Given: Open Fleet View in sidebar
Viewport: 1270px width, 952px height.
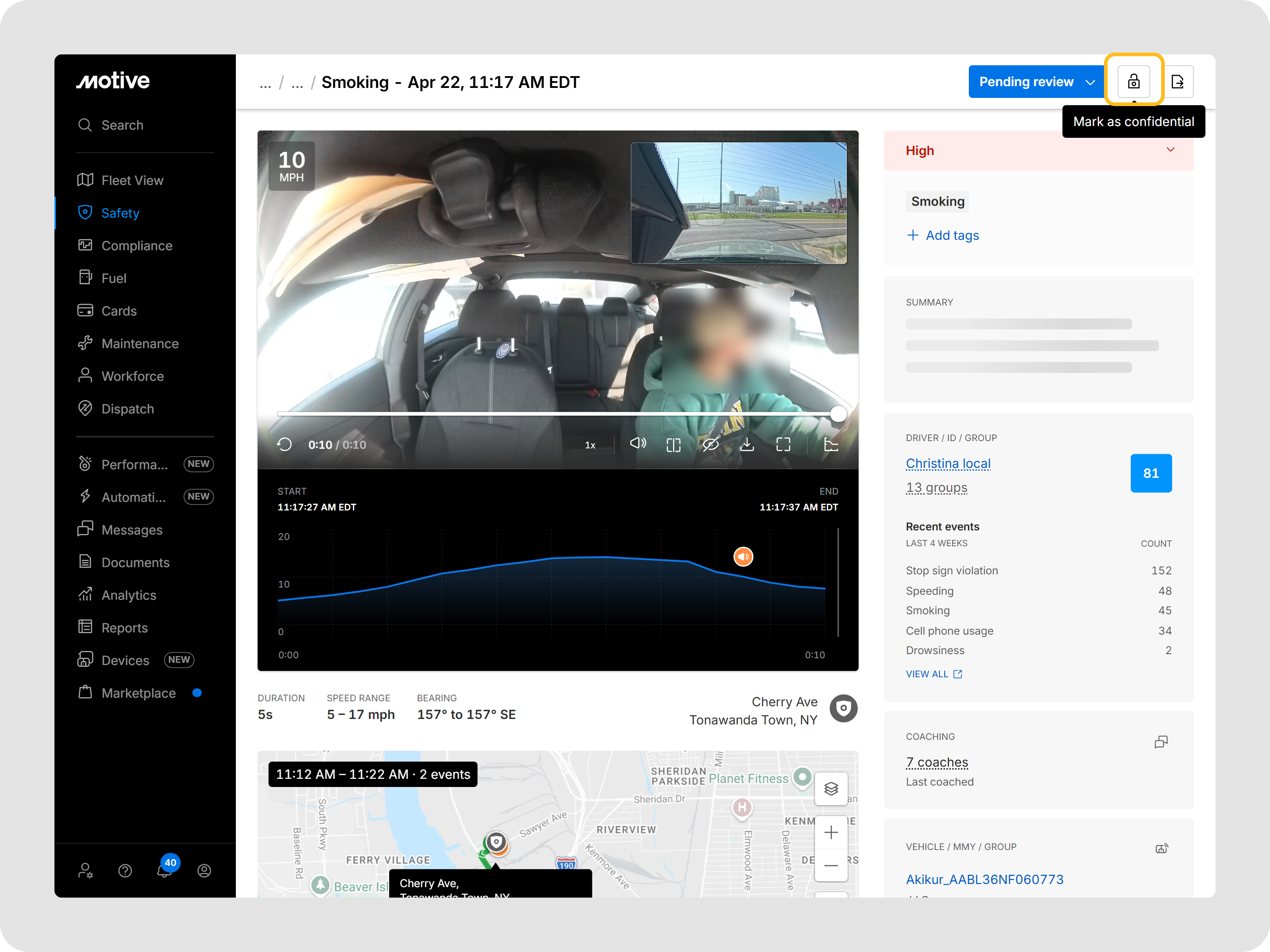Looking at the screenshot, I should point(132,180).
